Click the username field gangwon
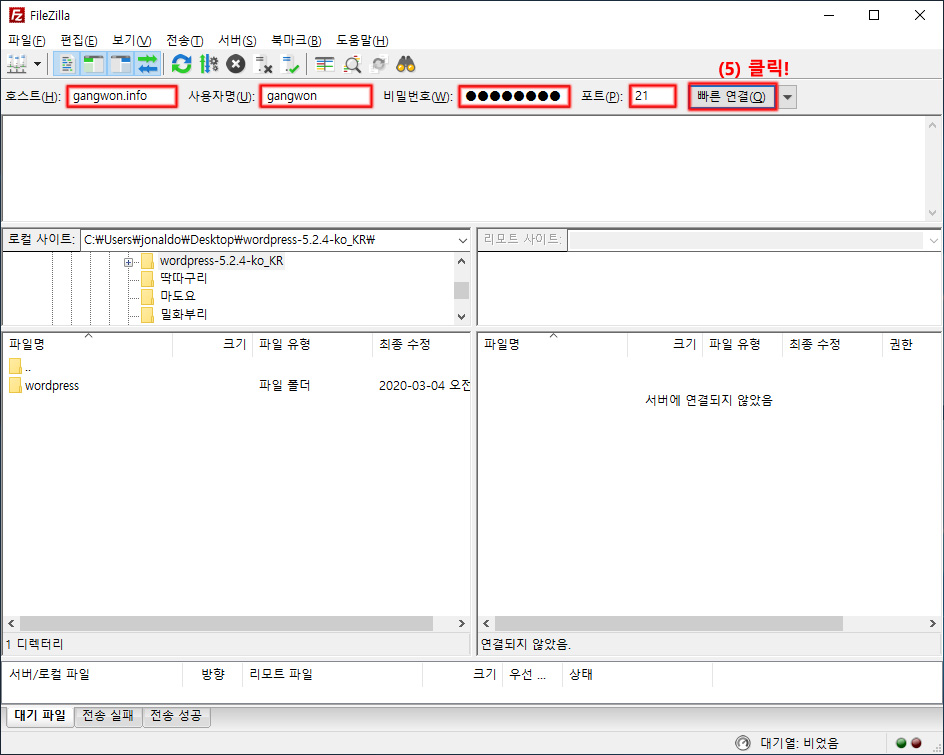The height and width of the screenshot is (755, 944). pyautogui.click(x=316, y=96)
